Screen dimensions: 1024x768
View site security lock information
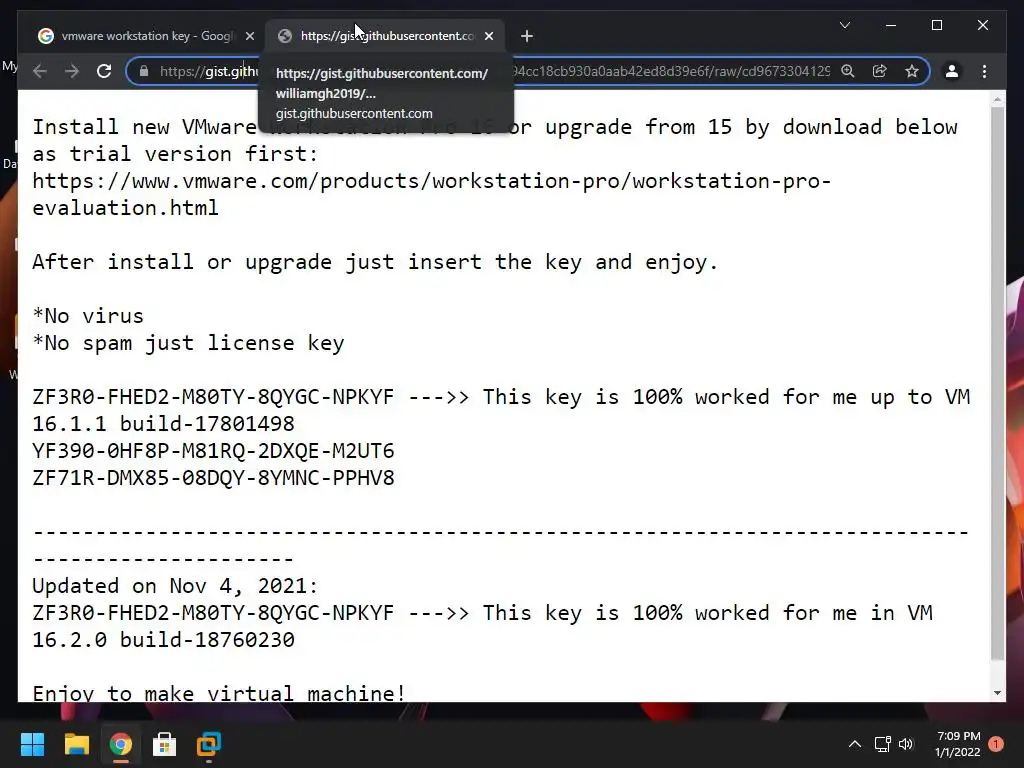tap(144, 71)
